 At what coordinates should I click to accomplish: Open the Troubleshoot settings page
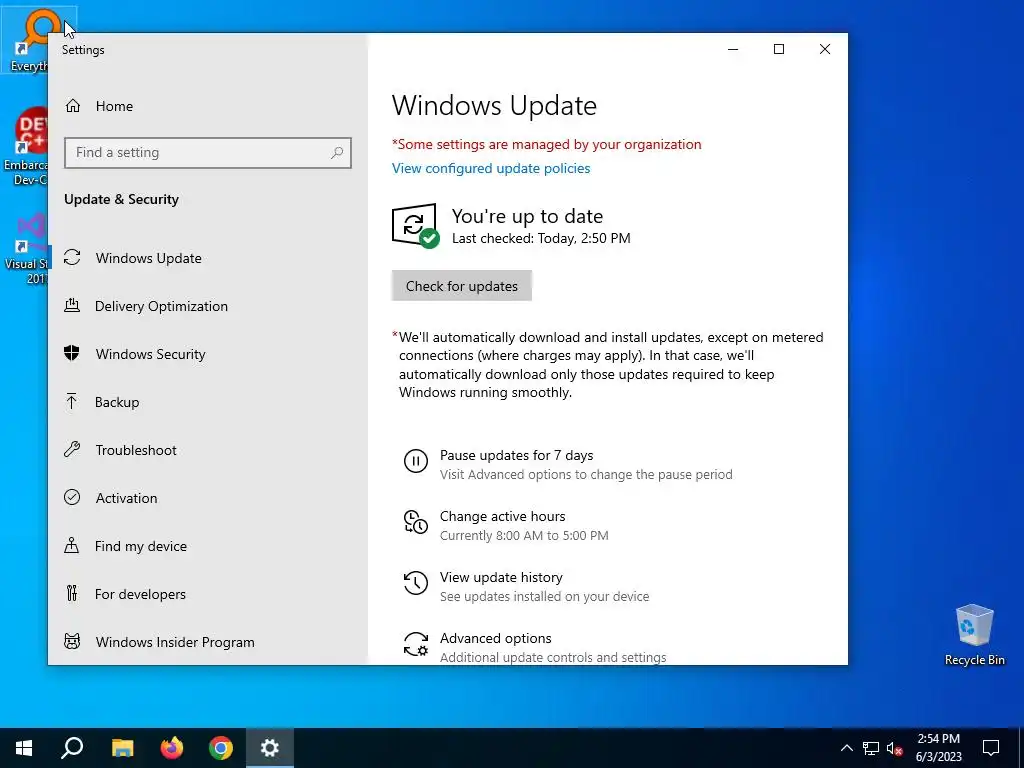[x=208, y=449]
